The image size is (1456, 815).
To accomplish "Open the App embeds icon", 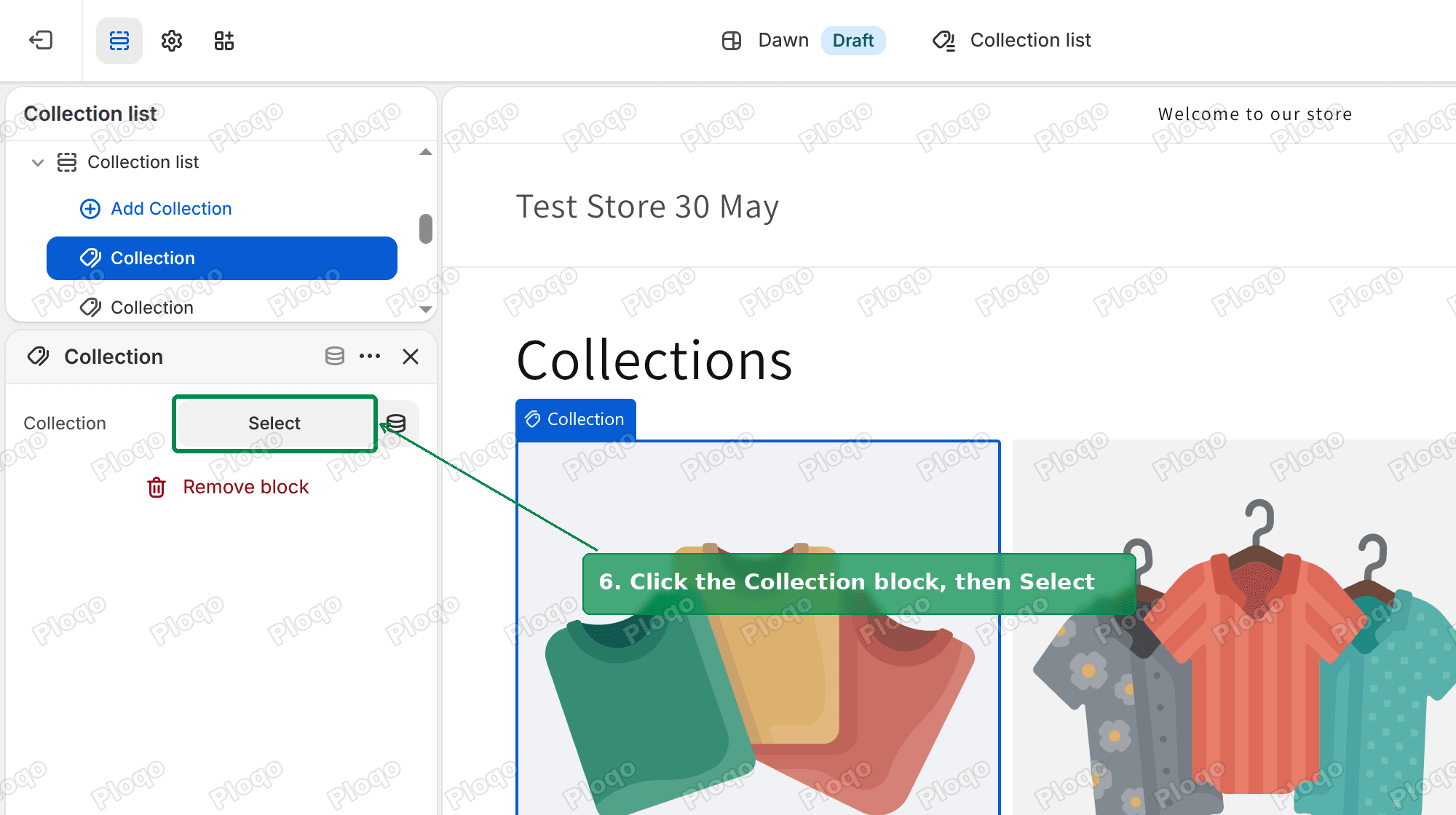I will click(x=224, y=41).
